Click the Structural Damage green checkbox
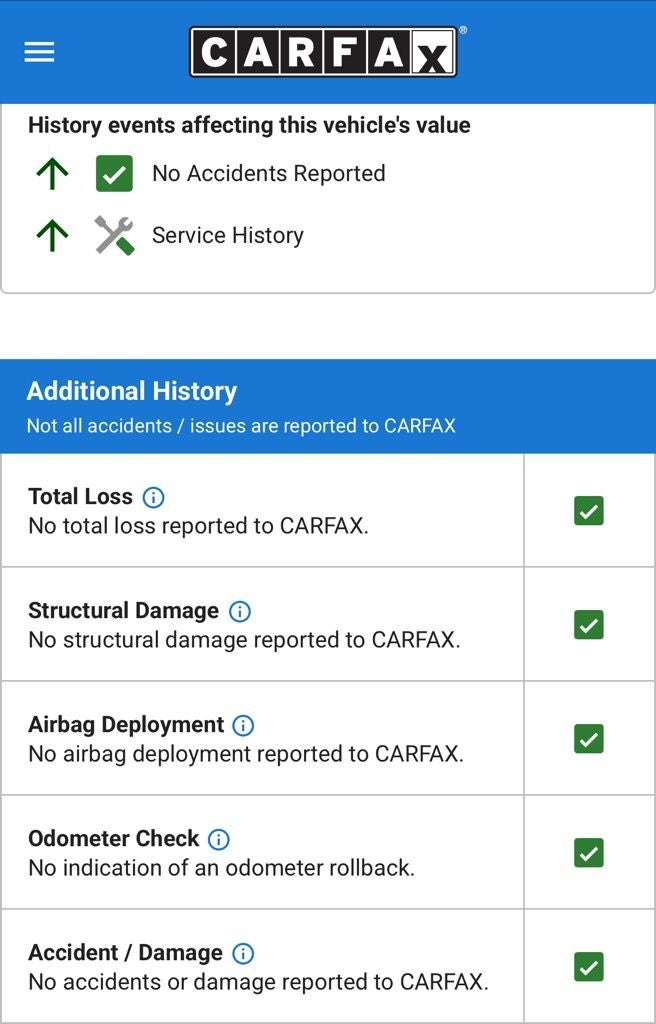 click(589, 625)
